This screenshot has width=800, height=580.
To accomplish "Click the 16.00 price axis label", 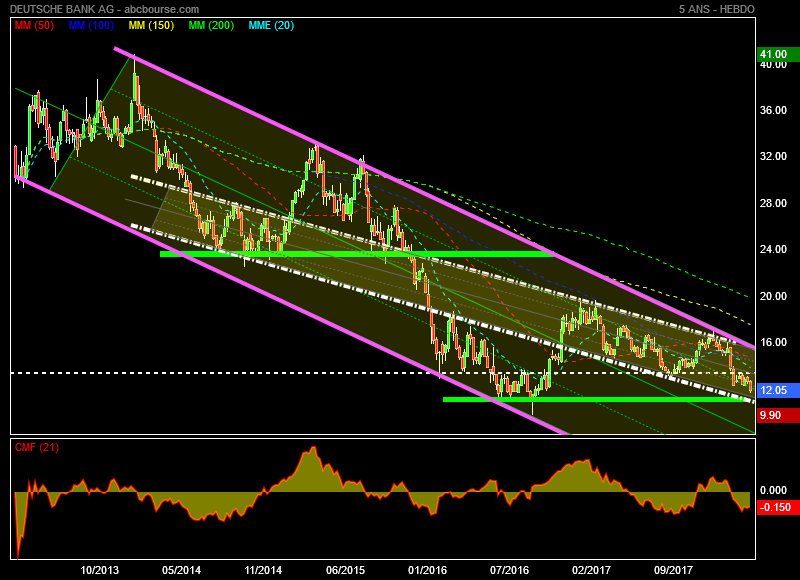I will (773, 342).
